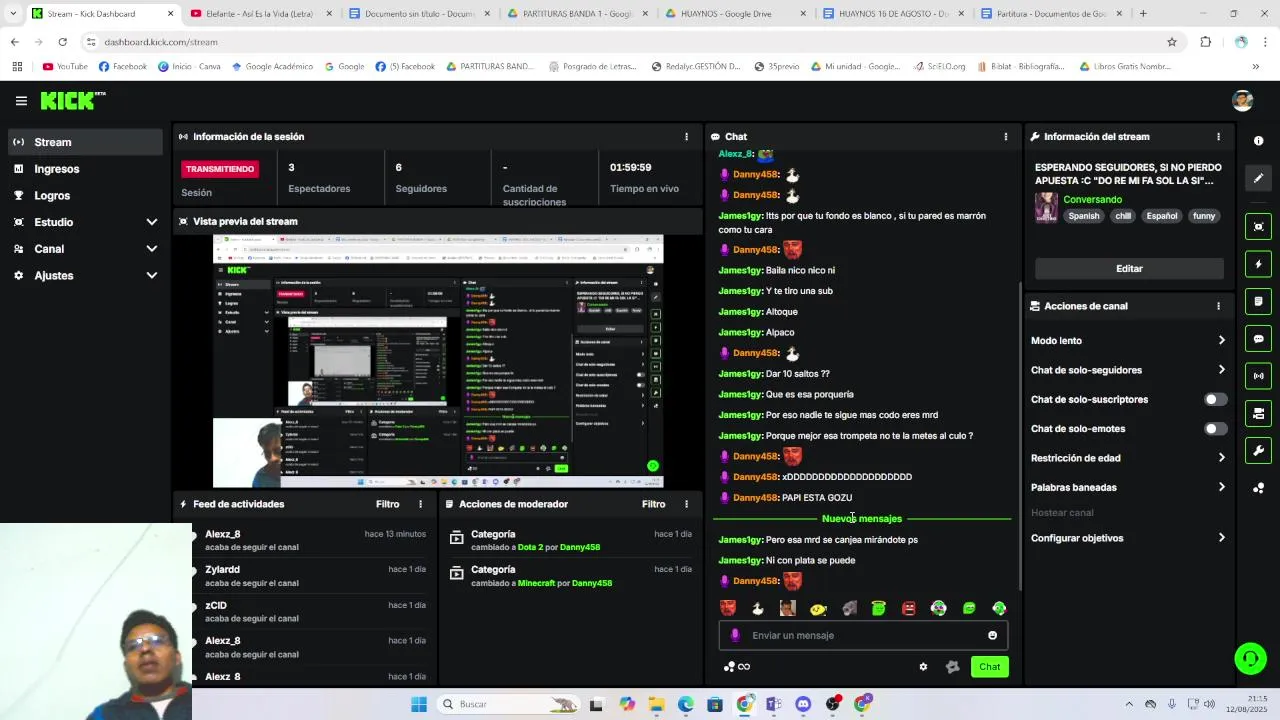
Task: Click the Enviar un mensaje field
Action: click(x=863, y=635)
